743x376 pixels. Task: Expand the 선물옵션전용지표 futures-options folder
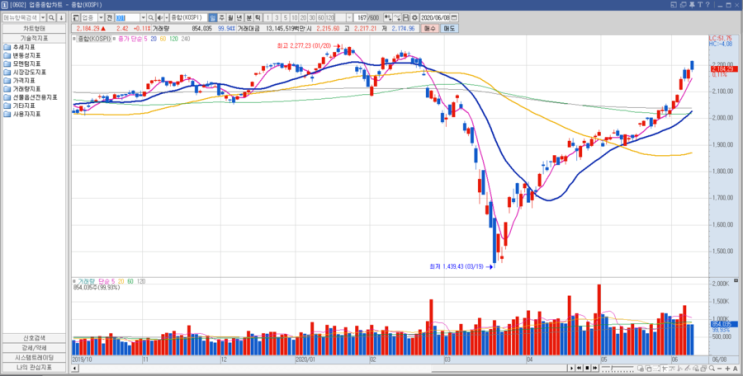click(30, 97)
